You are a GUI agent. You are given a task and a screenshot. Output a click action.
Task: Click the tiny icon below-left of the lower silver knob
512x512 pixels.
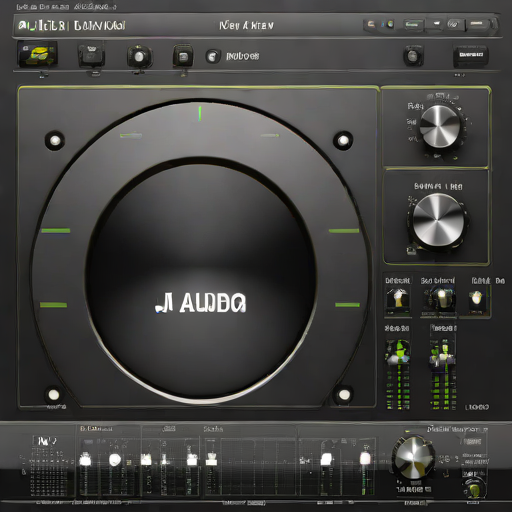pyautogui.click(x=411, y=250)
